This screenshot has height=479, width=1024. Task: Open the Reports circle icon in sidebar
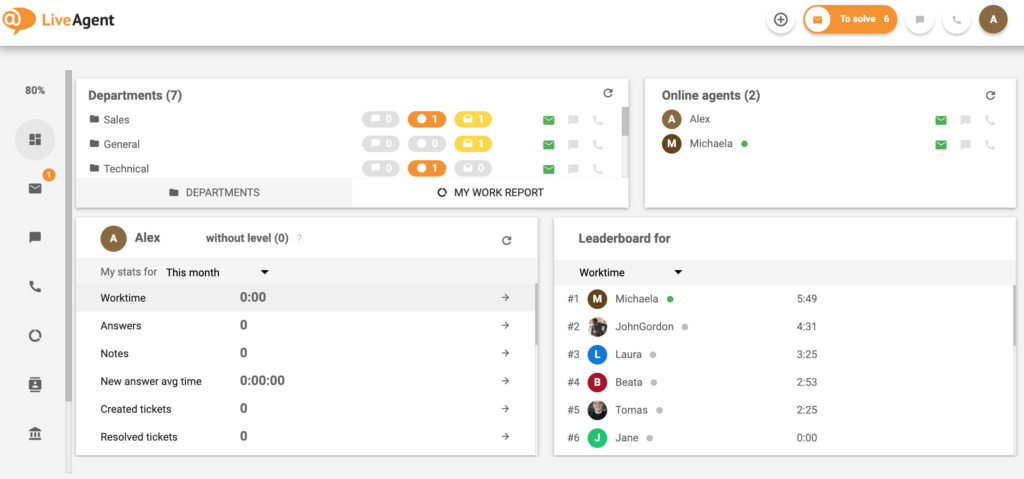pos(35,336)
